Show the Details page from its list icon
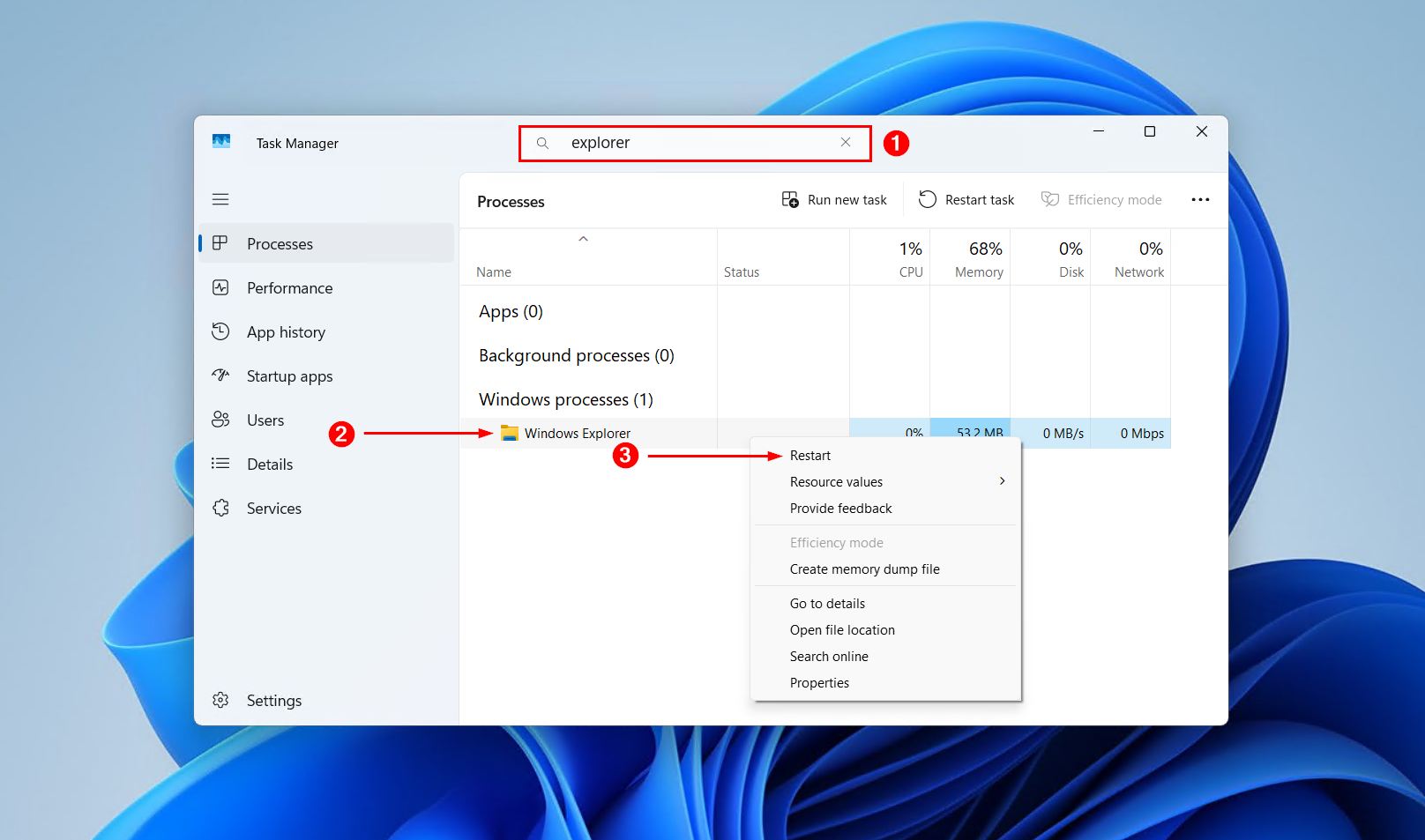Viewport: 1425px width, 840px height. (220, 464)
